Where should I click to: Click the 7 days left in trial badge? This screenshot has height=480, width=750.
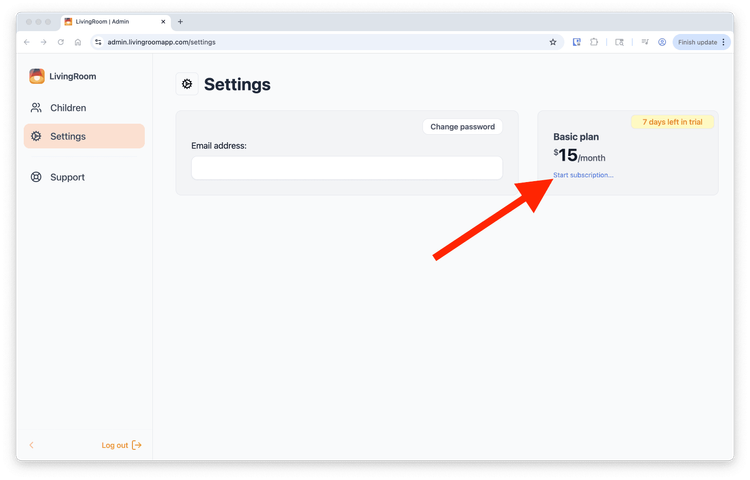672,122
